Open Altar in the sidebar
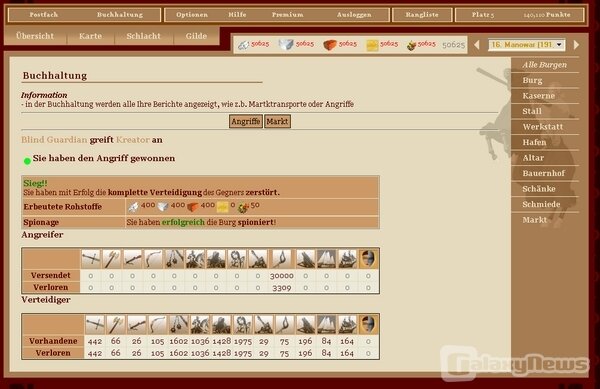This screenshot has height=389, width=600. pyautogui.click(x=533, y=158)
